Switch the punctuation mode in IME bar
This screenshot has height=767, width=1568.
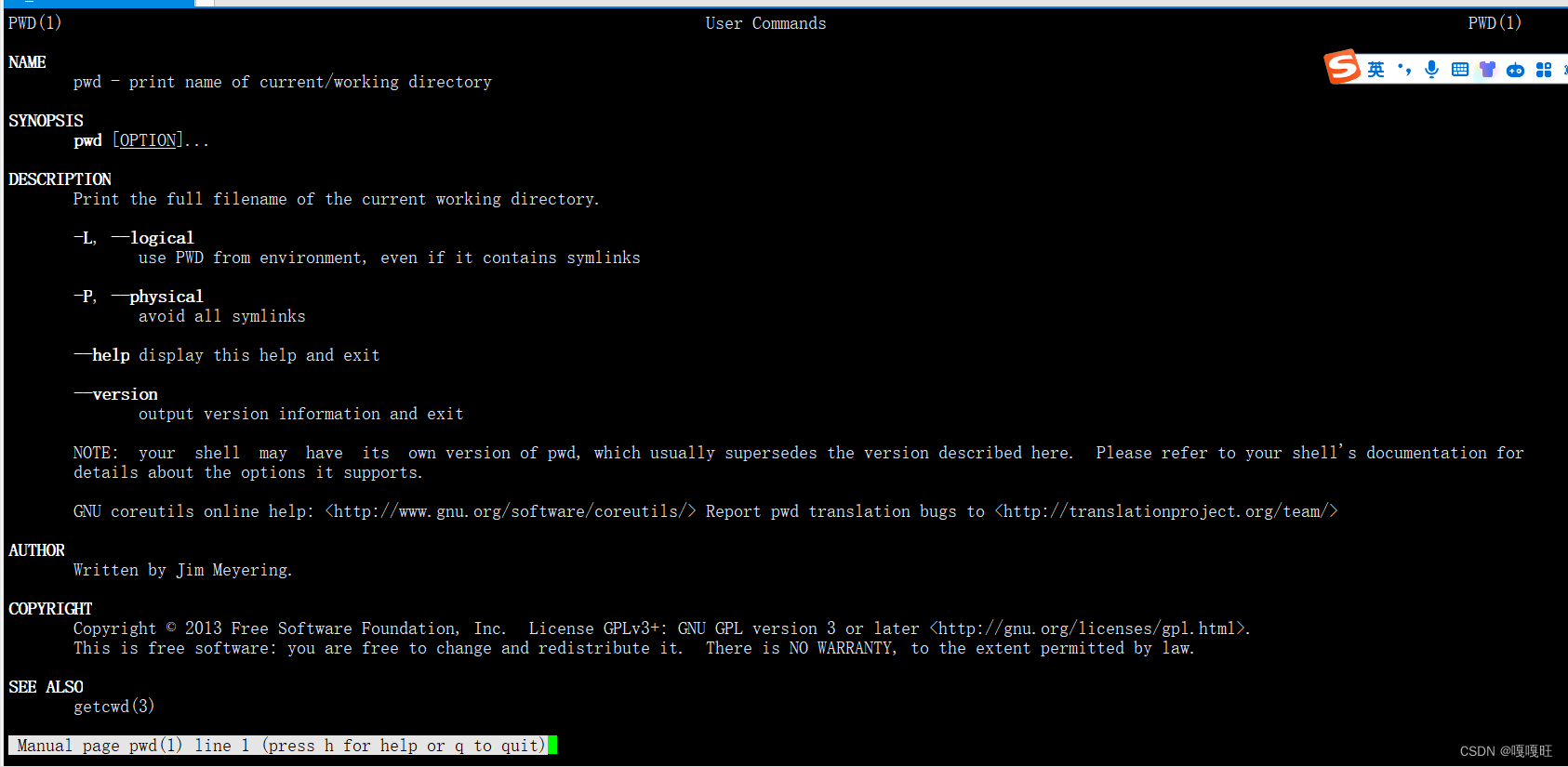coord(1404,70)
